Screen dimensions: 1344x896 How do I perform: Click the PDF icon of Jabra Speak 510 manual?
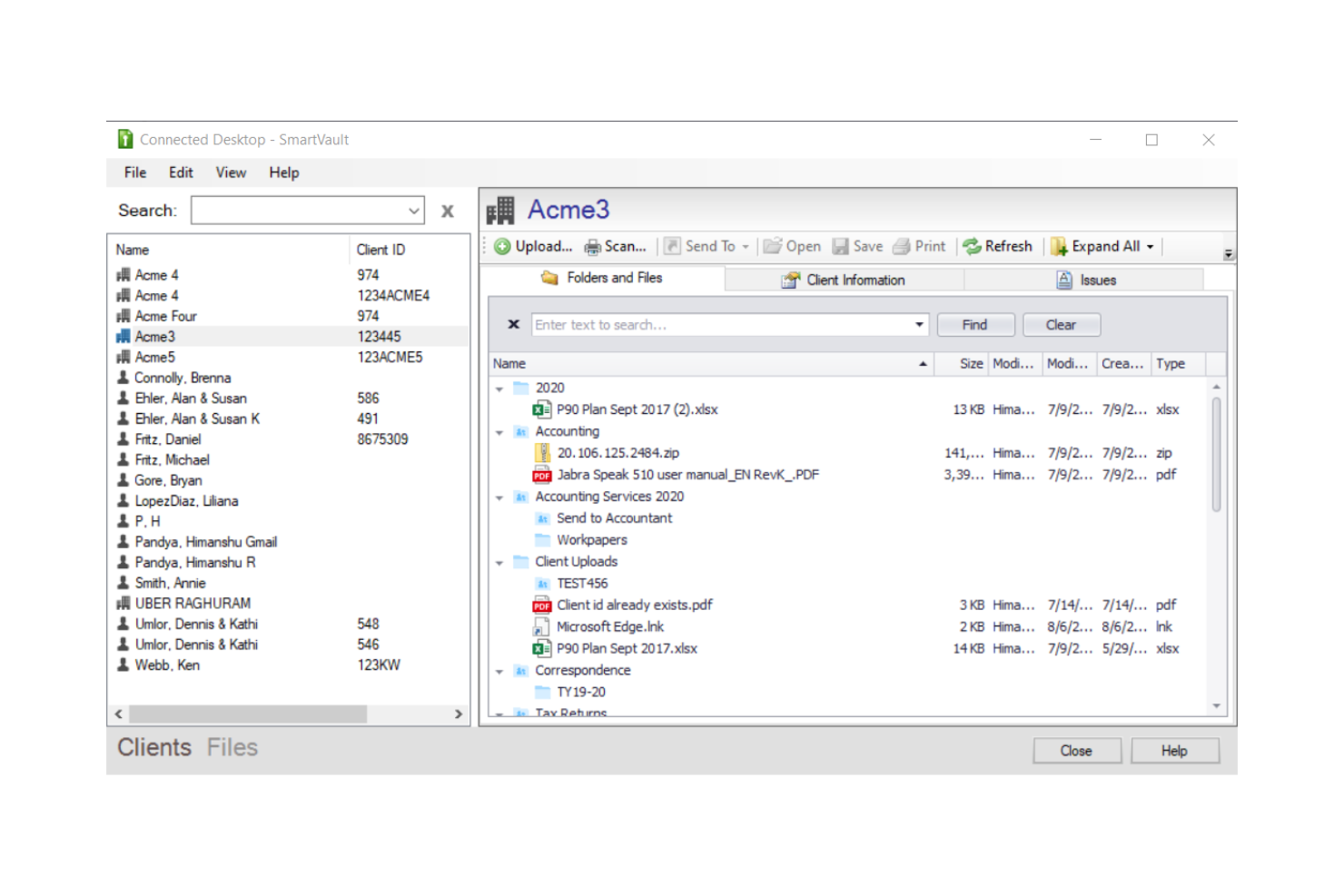542,475
